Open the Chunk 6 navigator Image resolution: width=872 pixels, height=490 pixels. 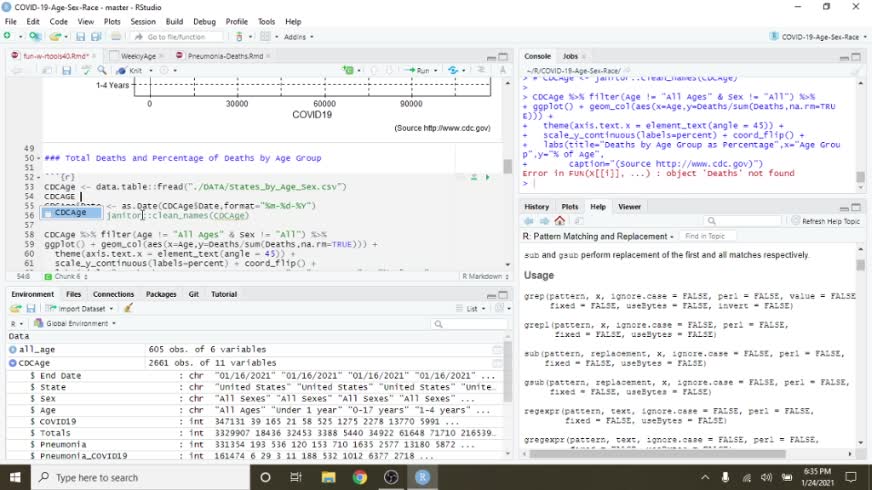coord(66,276)
